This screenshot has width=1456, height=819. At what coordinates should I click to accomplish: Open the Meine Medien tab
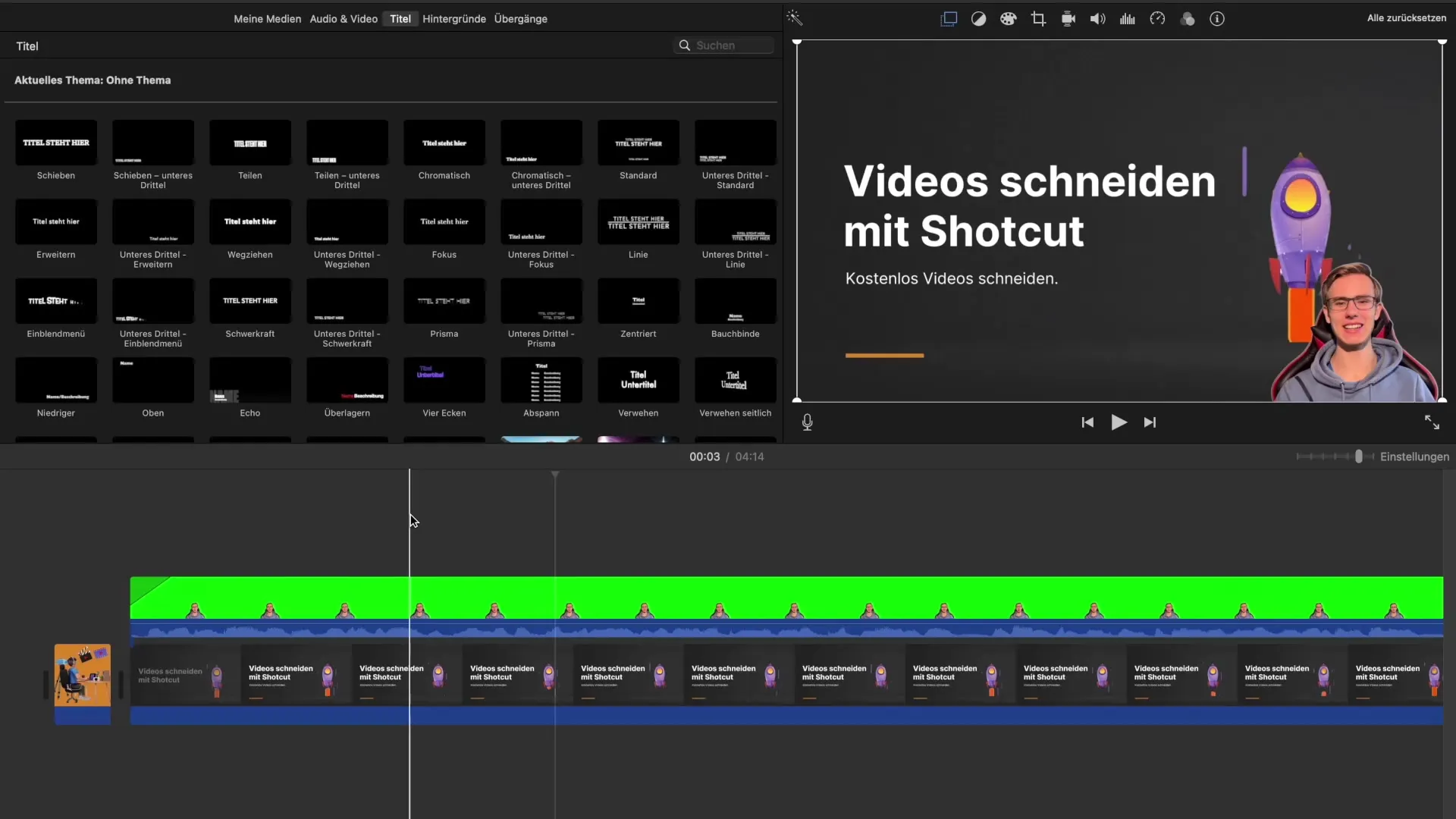[x=267, y=19]
